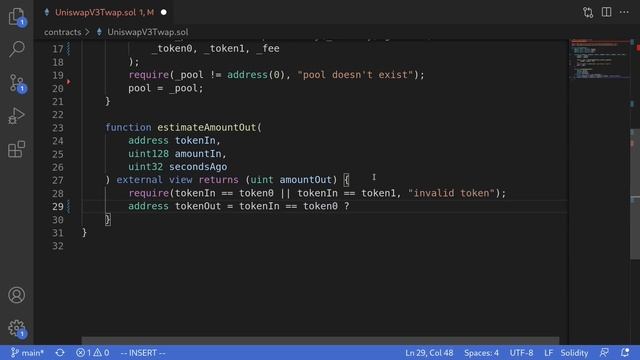Click "pool doesn't exist" string
Viewport: 640px width, 360px height.
(355, 75)
